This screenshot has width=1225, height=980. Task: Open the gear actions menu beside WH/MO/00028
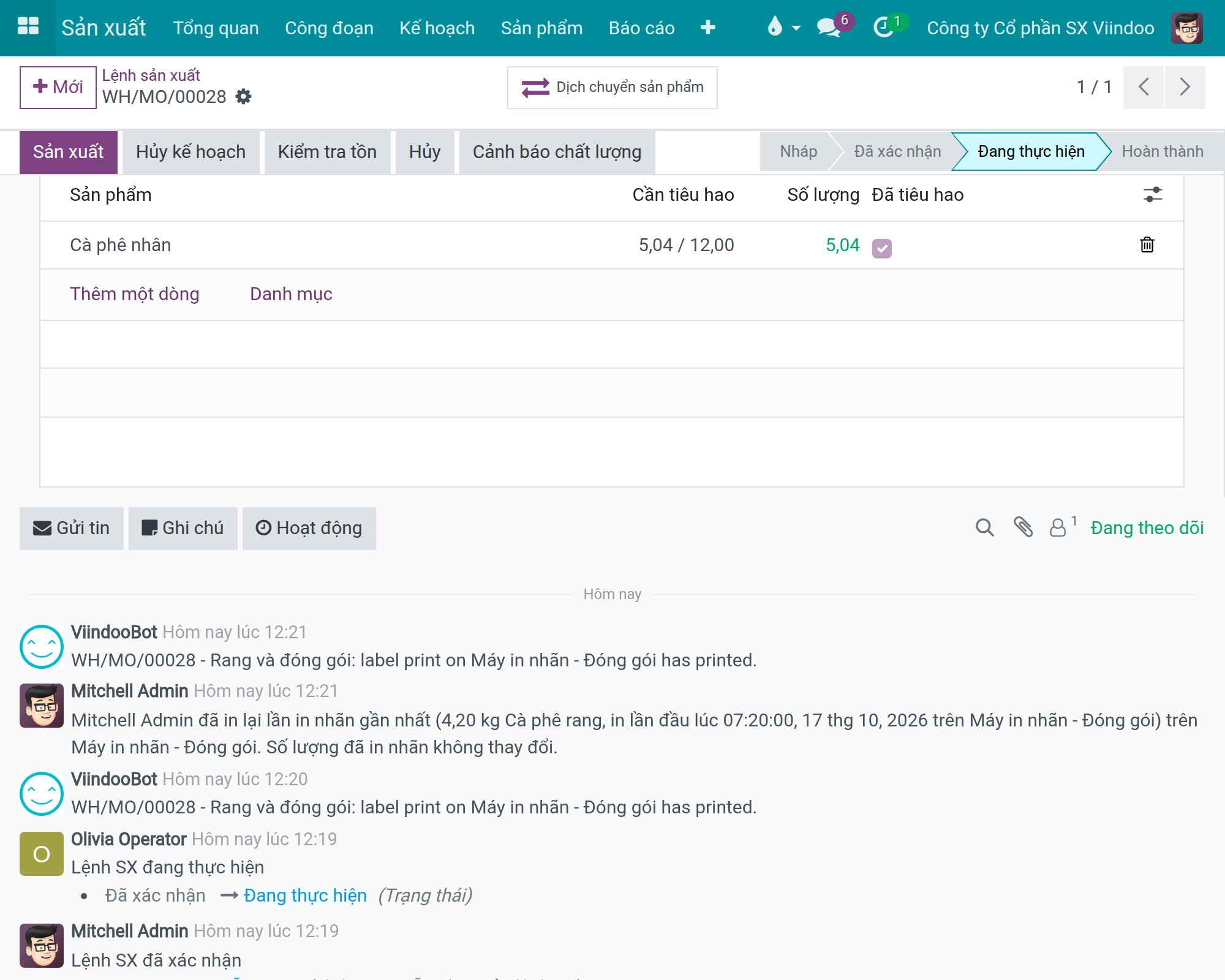[x=244, y=97]
